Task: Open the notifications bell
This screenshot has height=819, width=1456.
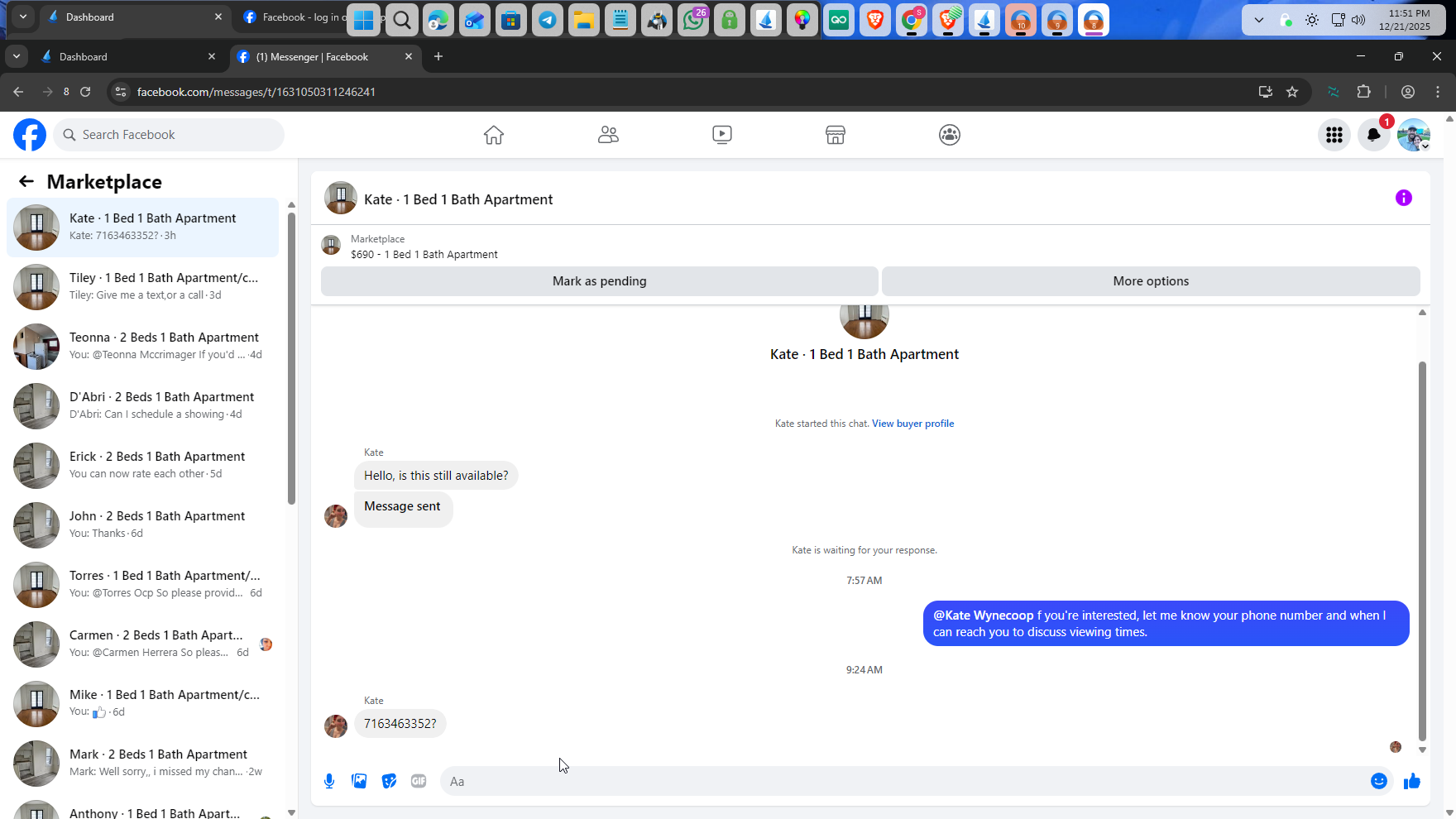Action: click(1374, 135)
